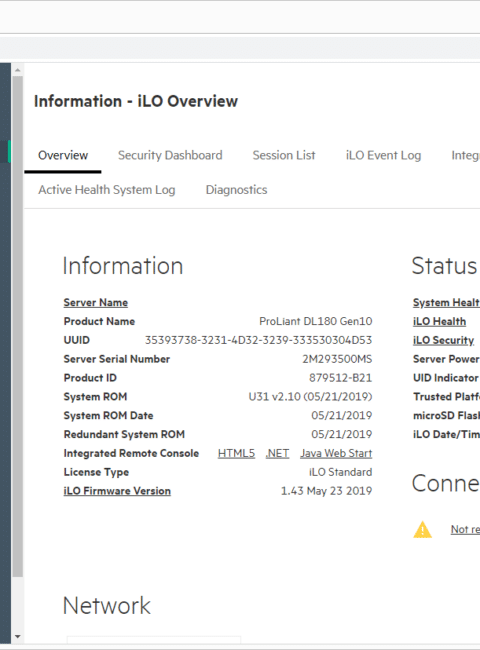Viewport: 480px width, 650px height.
Task: Click the serial number 2M293500MS
Action: click(x=337, y=359)
